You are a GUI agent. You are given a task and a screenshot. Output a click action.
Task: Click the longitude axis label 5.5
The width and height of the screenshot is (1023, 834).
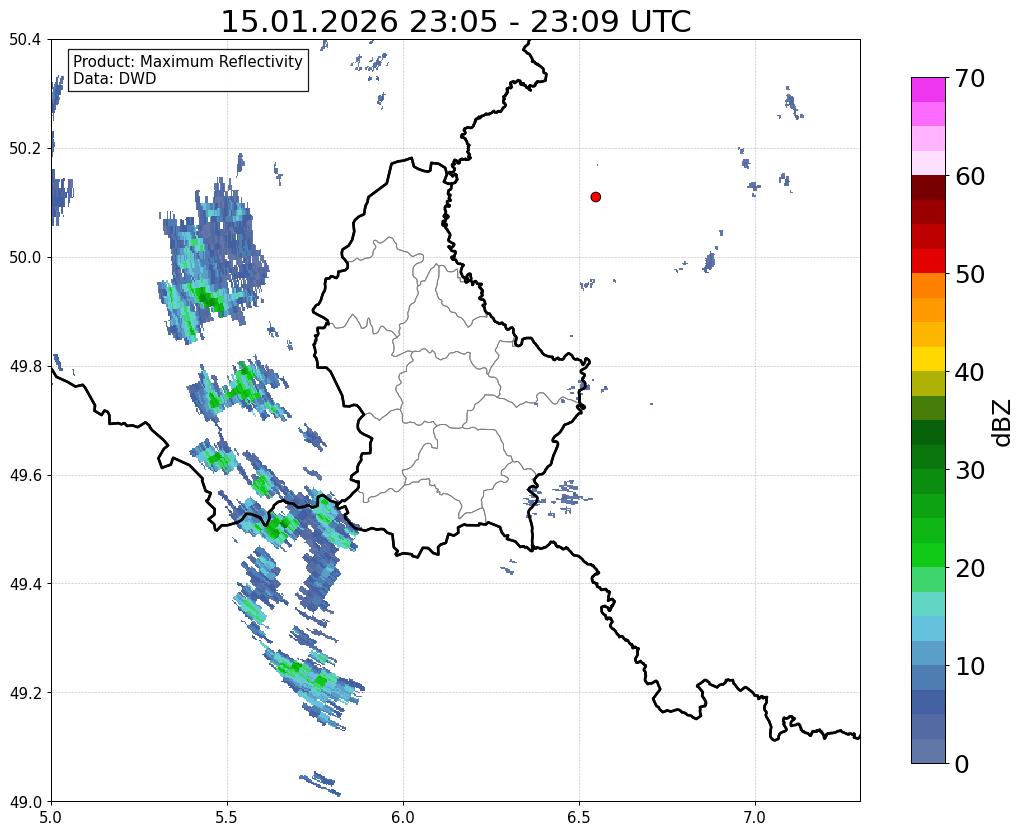227,818
